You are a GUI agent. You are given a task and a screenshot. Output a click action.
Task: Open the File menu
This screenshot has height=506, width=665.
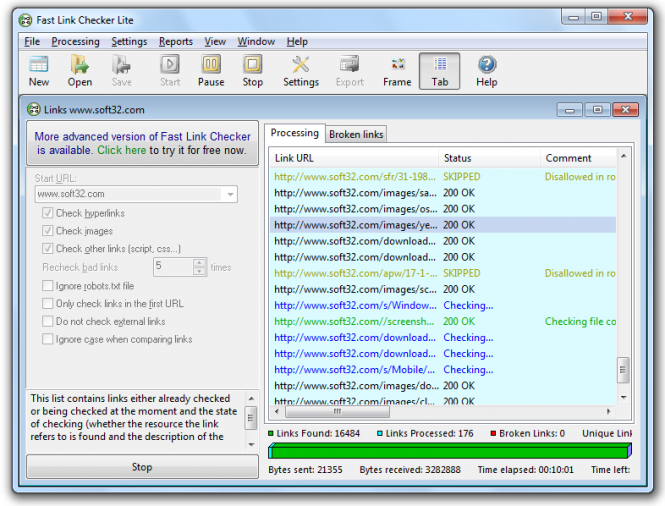(32, 42)
